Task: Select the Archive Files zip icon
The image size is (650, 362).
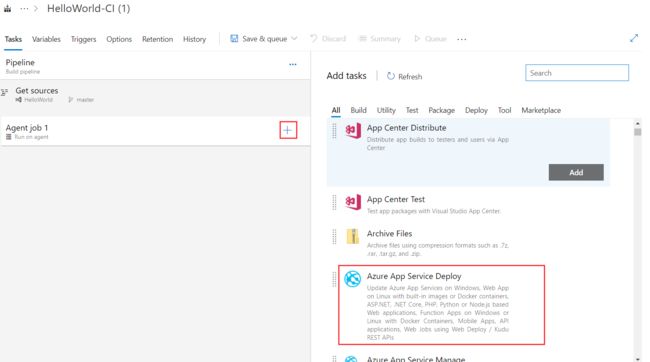Action: 353,236
